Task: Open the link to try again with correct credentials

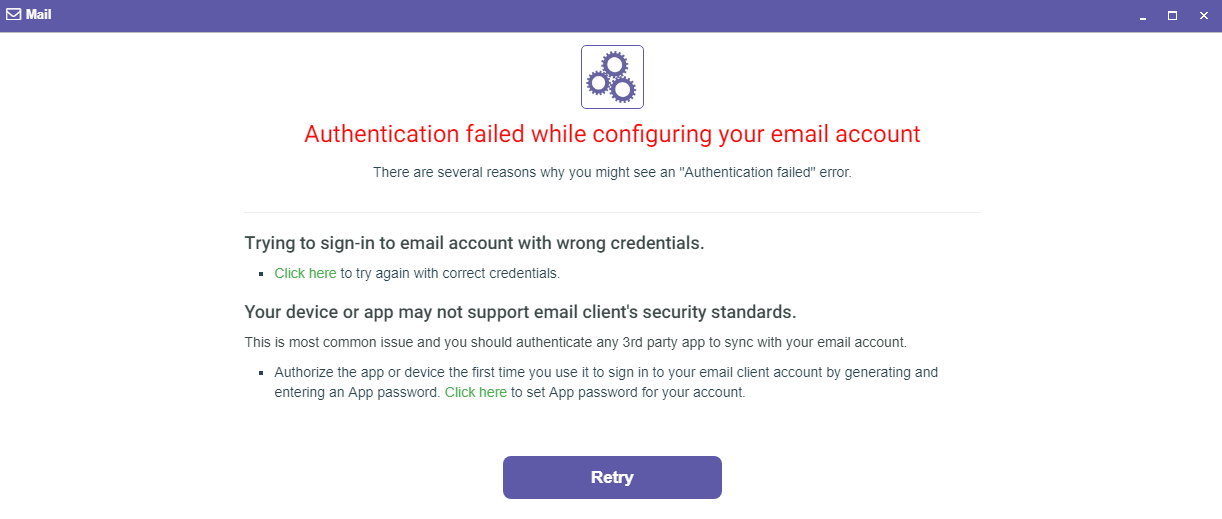Action: 306,273
